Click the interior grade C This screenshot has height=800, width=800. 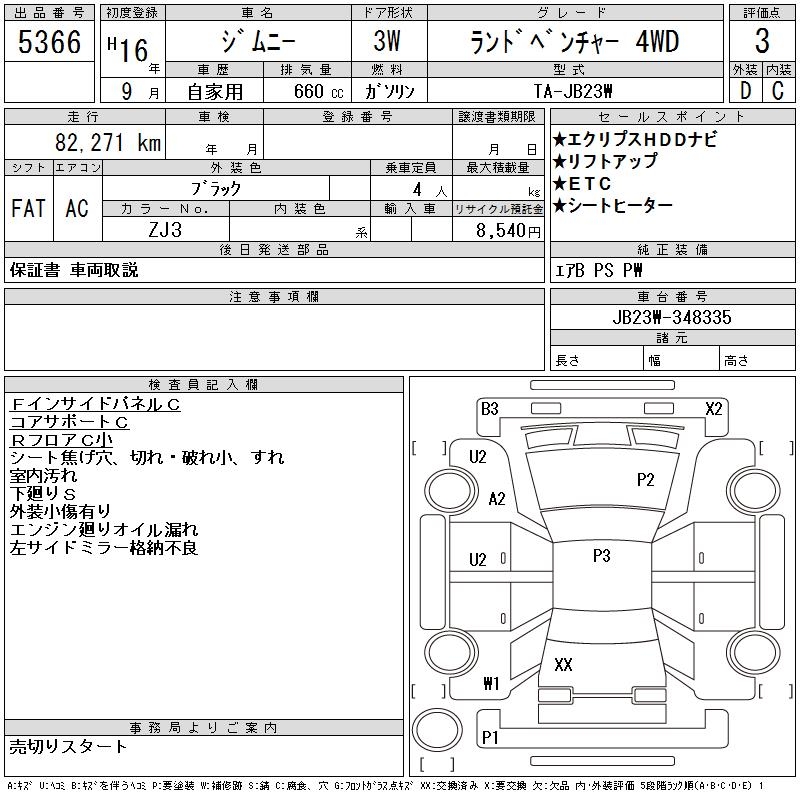click(778, 91)
